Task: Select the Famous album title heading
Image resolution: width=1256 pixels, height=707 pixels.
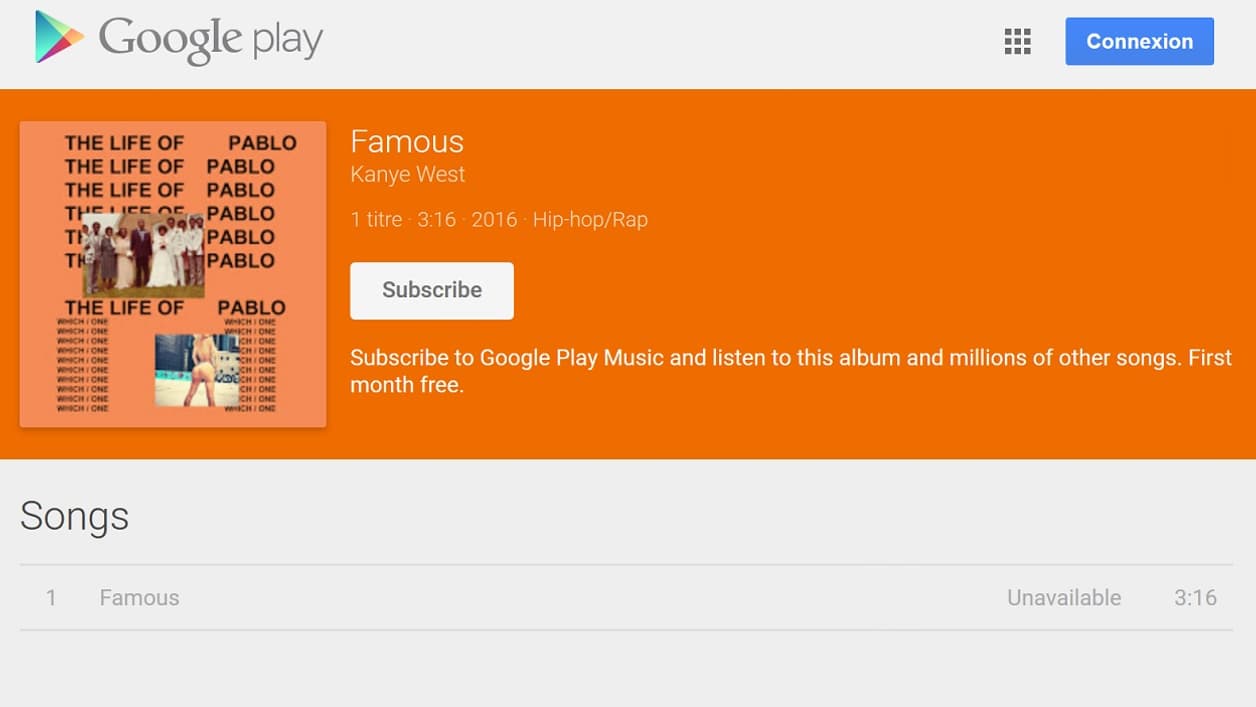Action: 407,141
